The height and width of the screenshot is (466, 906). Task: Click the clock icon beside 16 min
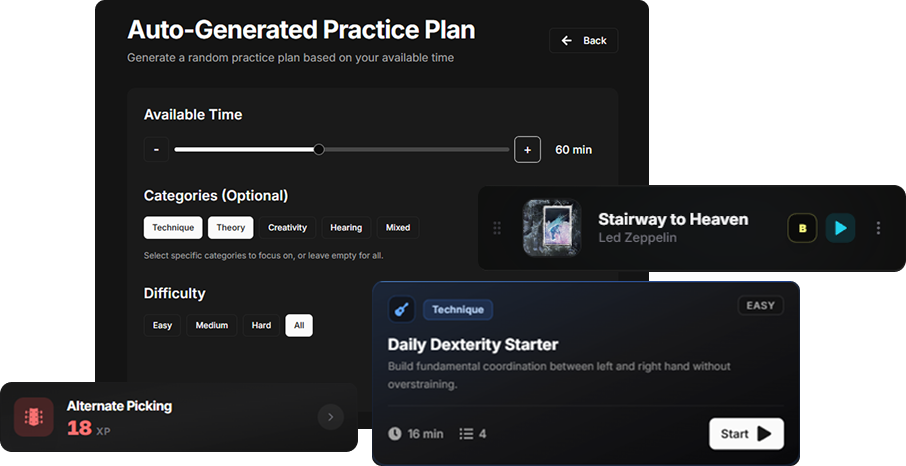click(395, 434)
